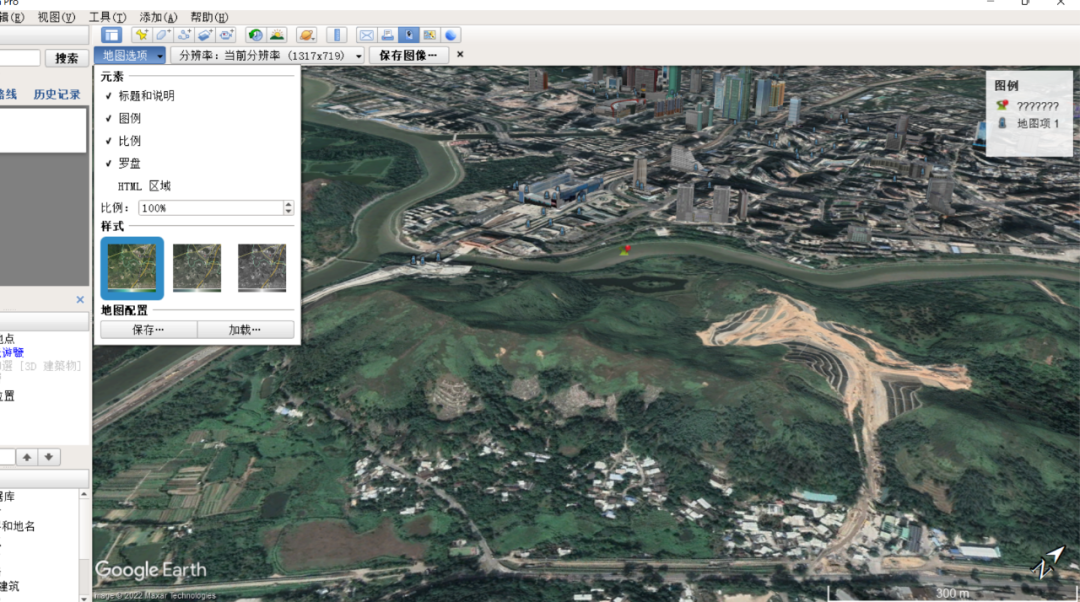Click the 300 m scale bar
This screenshot has height=602, width=1080.
953,593
